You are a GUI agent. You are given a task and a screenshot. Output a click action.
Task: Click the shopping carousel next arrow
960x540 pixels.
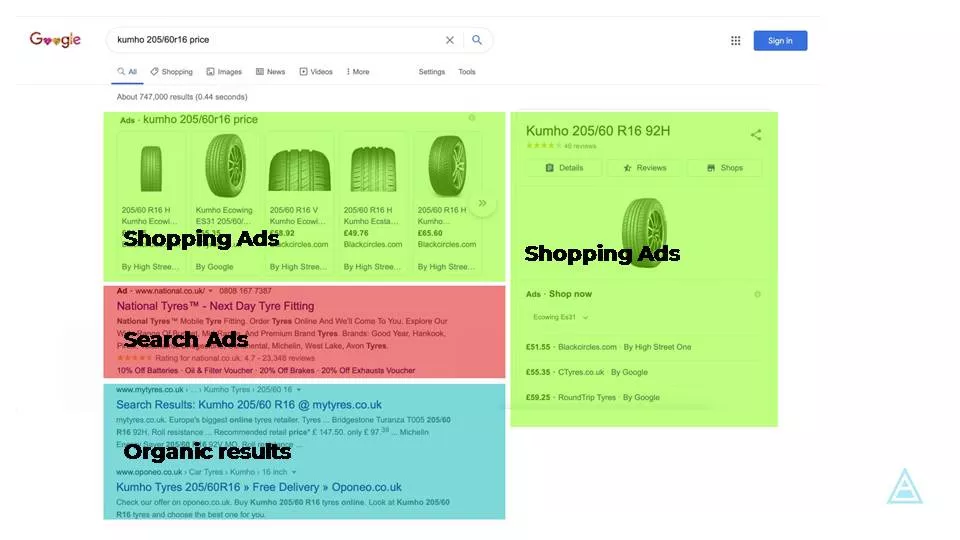point(482,203)
